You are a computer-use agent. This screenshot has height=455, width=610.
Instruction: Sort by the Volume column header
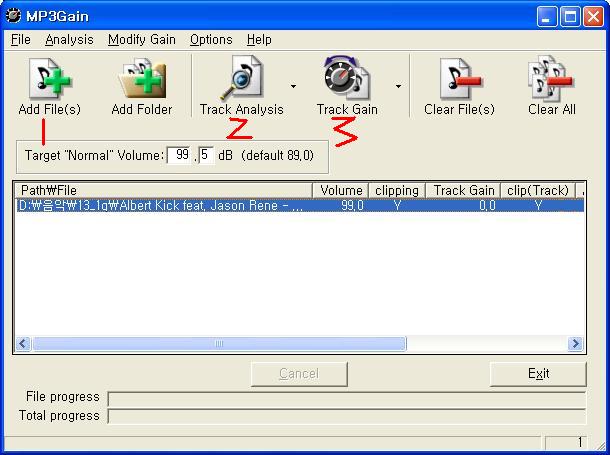(341, 190)
